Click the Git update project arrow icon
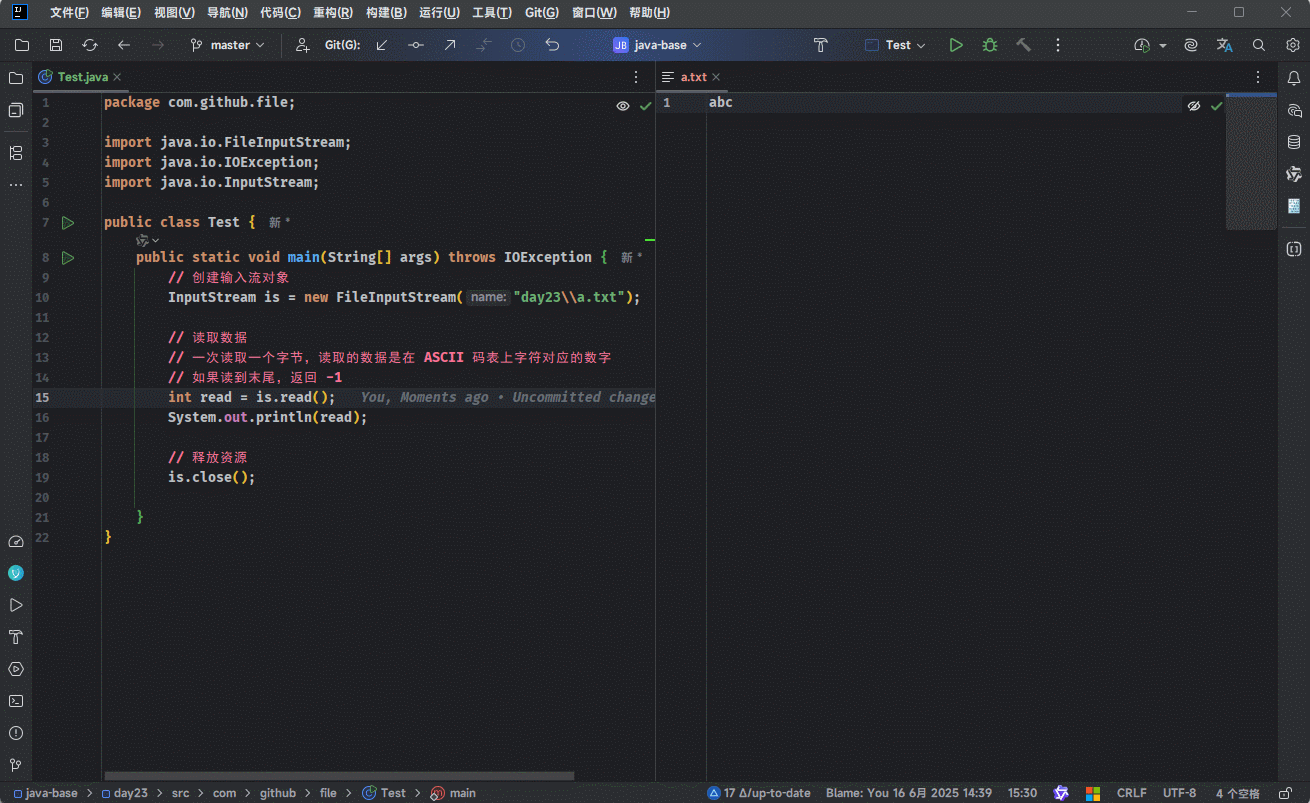The height and width of the screenshot is (803, 1310). click(x=382, y=45)
